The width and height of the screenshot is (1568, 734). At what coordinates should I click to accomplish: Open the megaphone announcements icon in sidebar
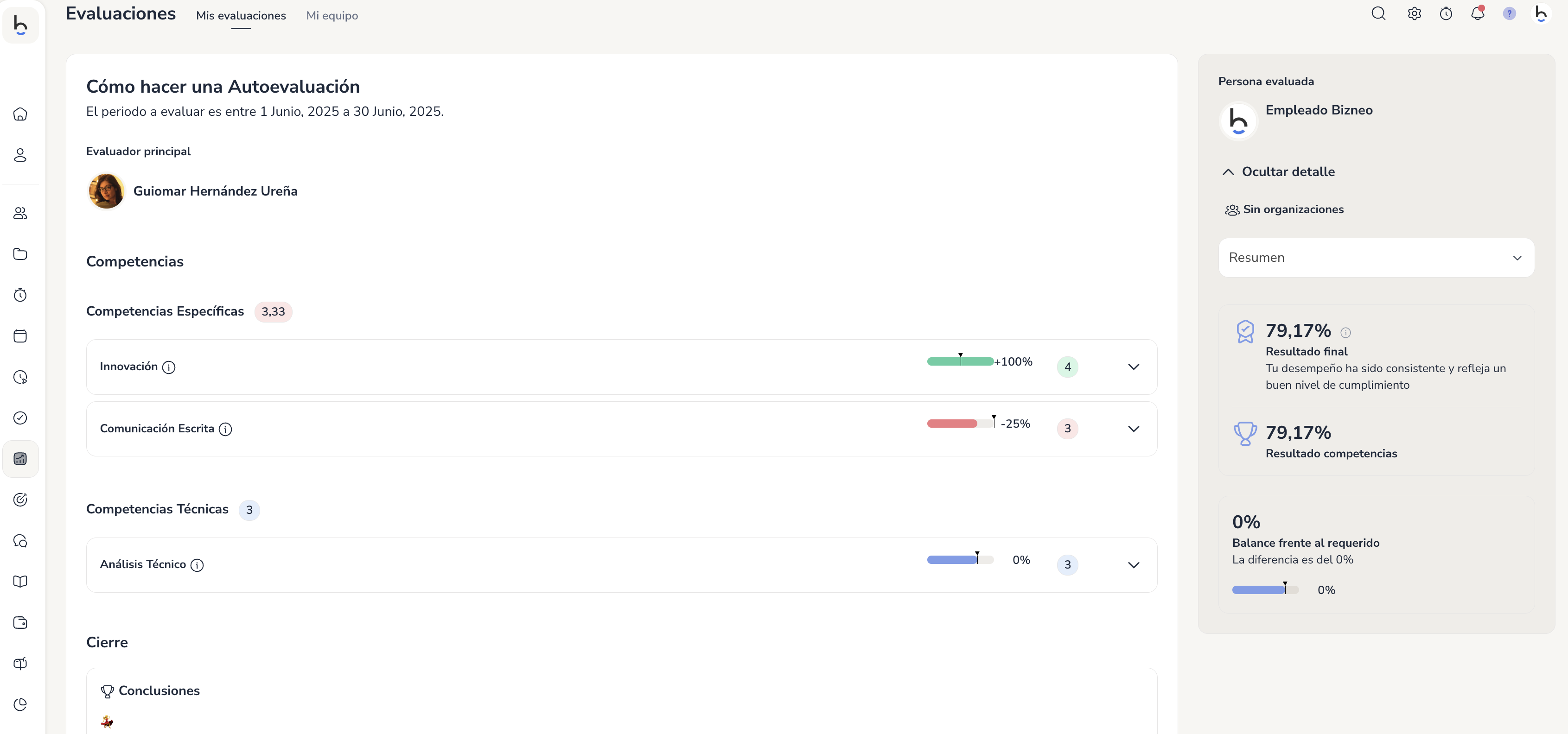tap(20, 664)
